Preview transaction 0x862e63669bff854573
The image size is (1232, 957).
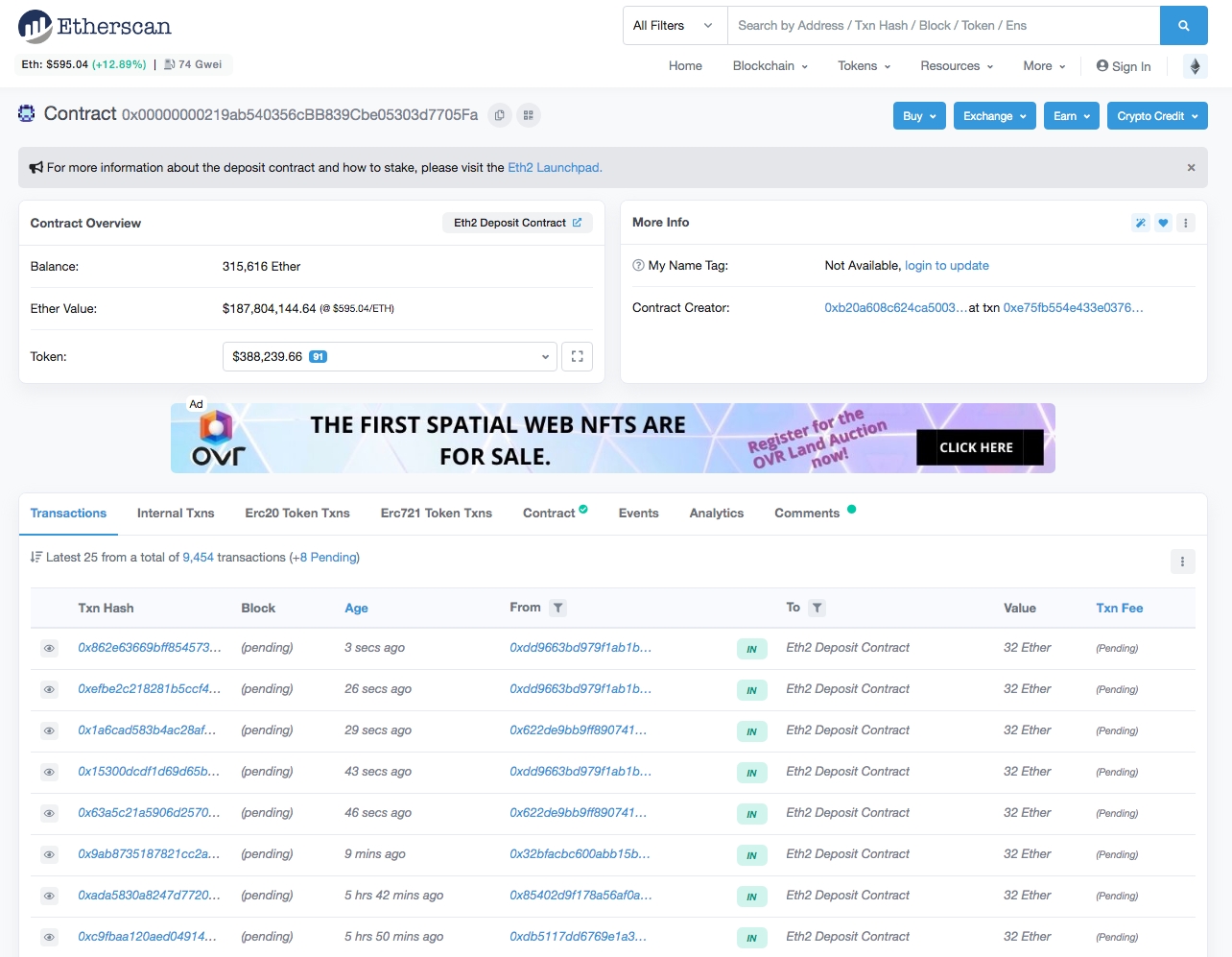(49, 649)
